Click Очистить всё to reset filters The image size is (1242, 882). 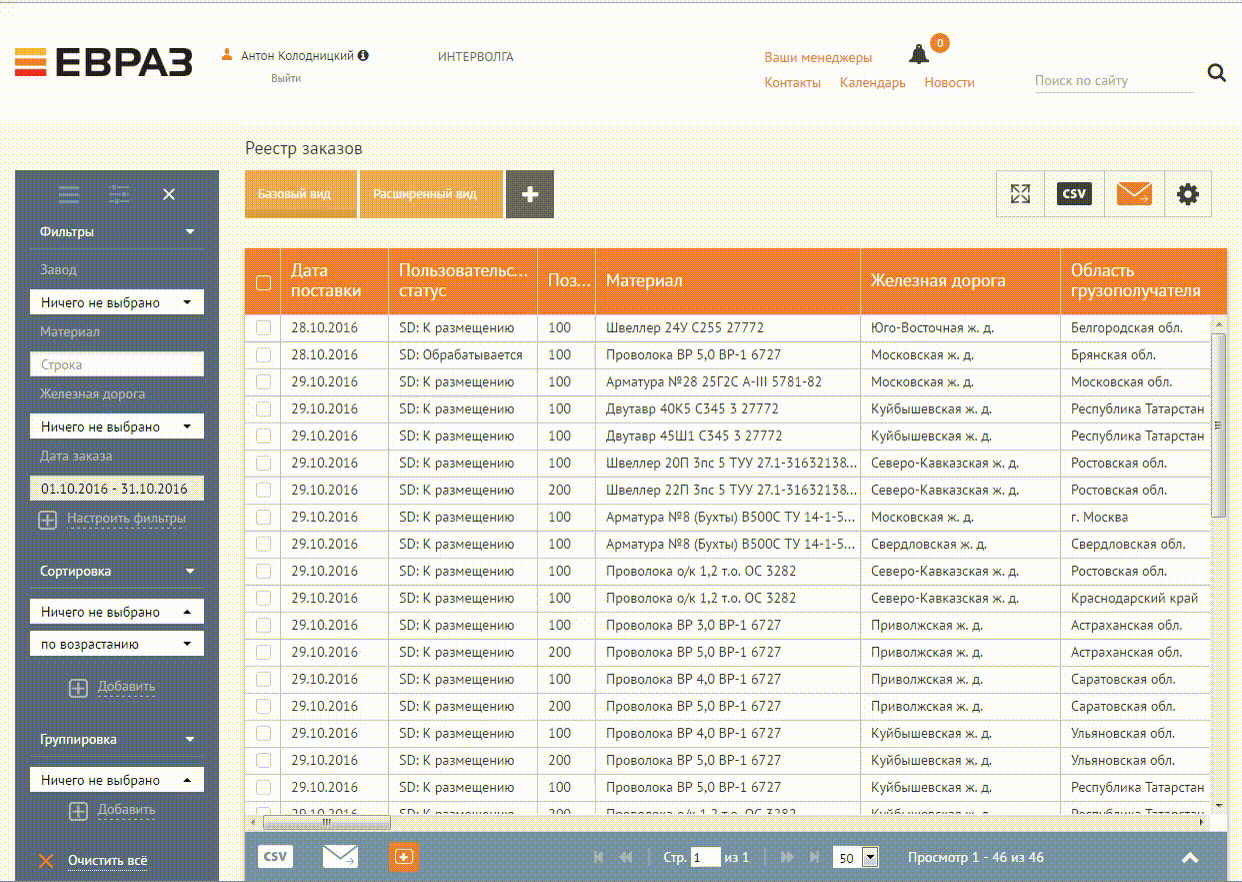[x=107, y=860]
